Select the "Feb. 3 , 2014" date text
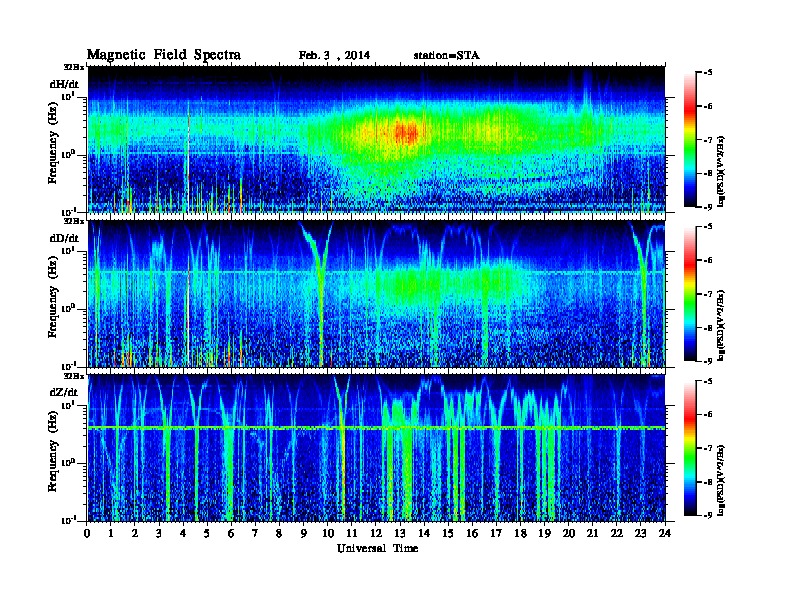Image resolution: width=792 pixels, height=612 pixels. 334,56
